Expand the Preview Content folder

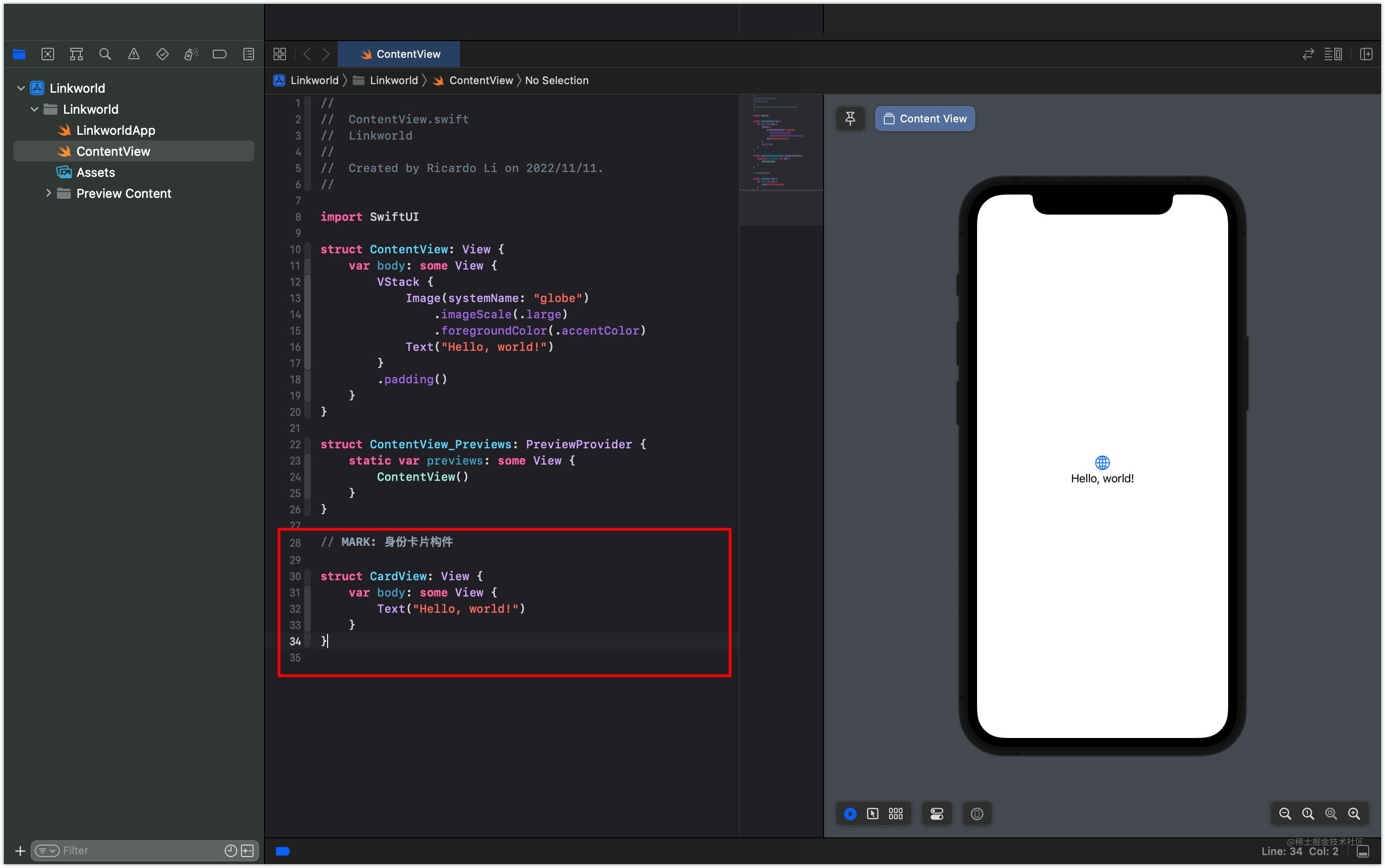click(x=48, y=194)
